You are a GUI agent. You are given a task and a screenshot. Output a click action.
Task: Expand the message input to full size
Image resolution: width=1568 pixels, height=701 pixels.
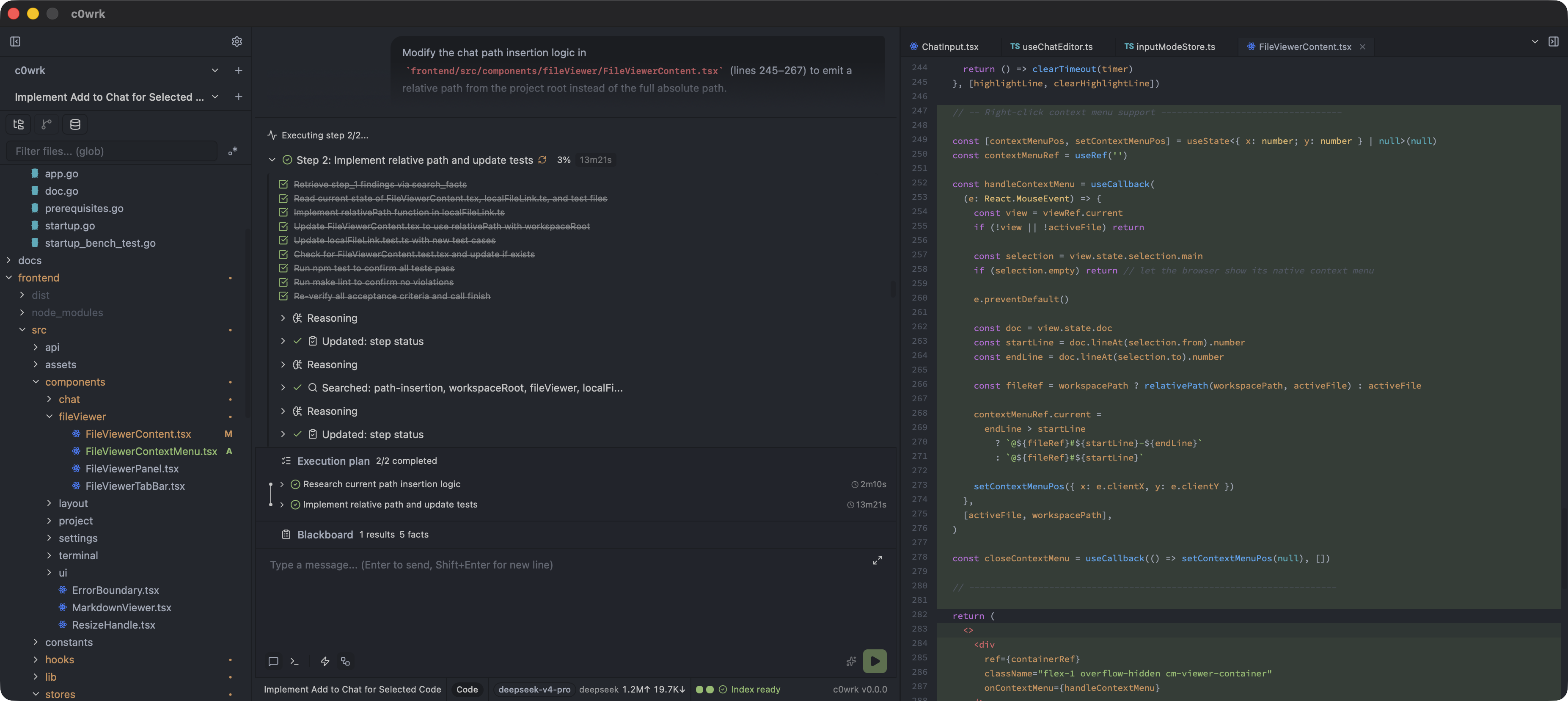[877, 560]
